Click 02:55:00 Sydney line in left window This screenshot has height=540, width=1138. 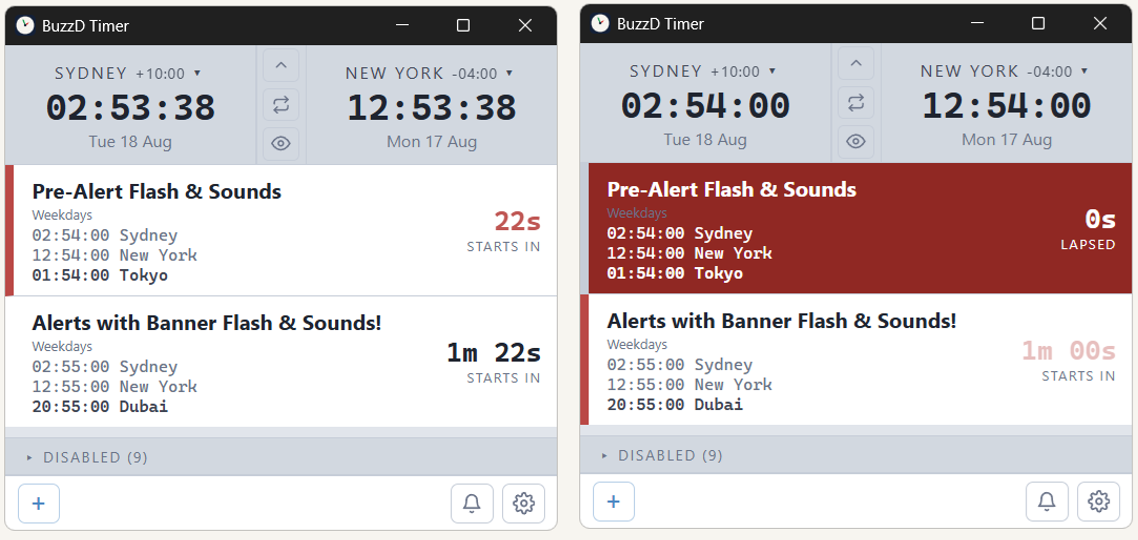[105, 367]
